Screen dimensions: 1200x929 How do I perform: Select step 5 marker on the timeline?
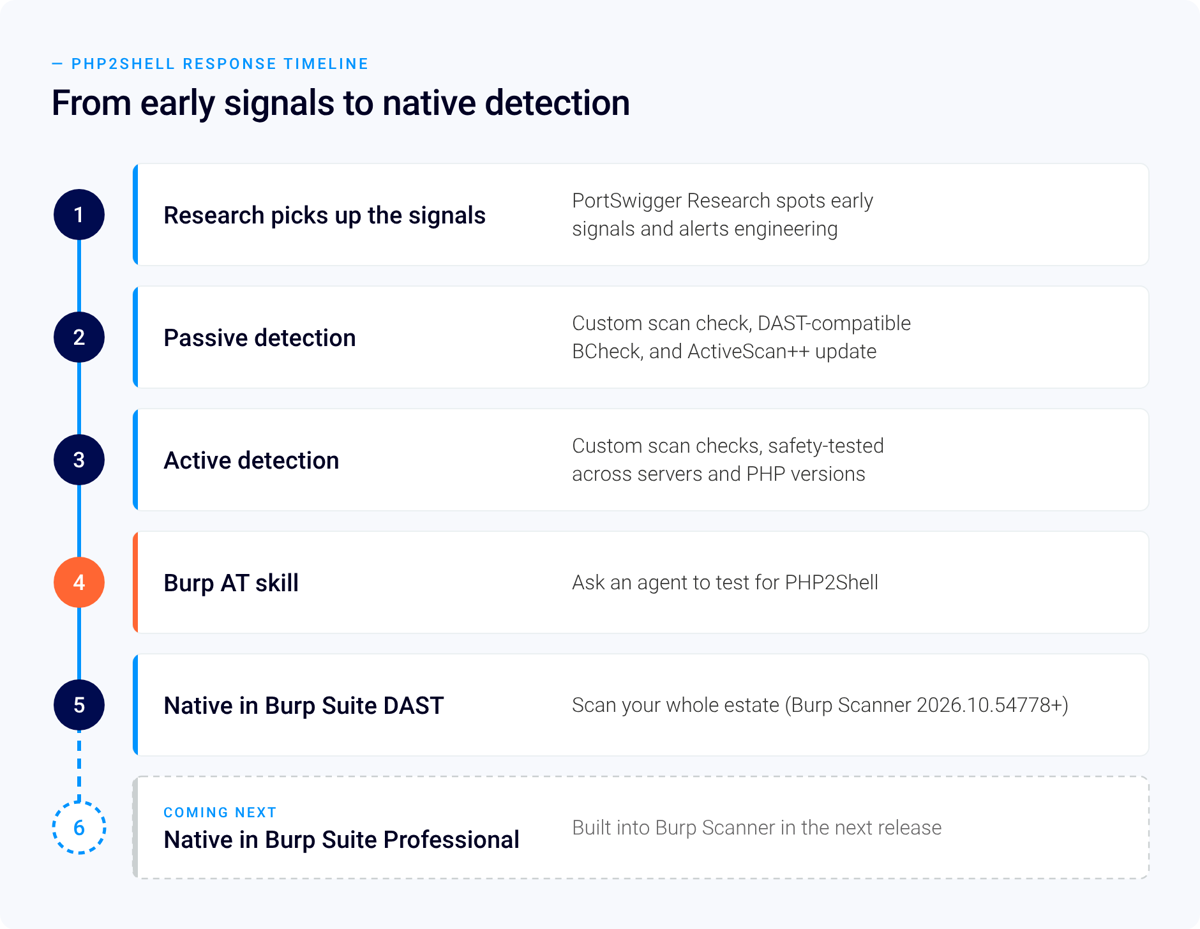pos(79,705)
